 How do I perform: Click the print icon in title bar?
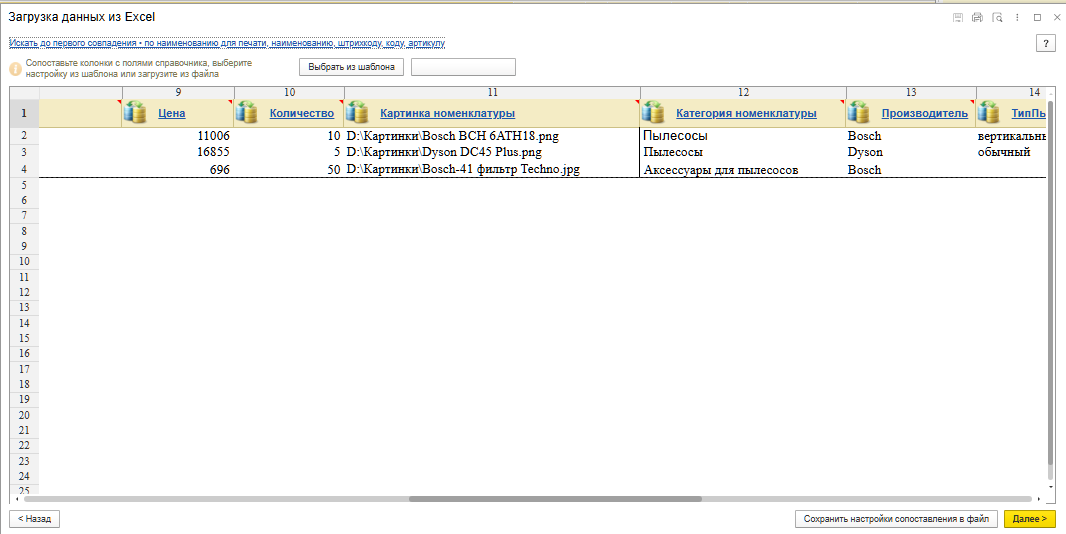977,18
